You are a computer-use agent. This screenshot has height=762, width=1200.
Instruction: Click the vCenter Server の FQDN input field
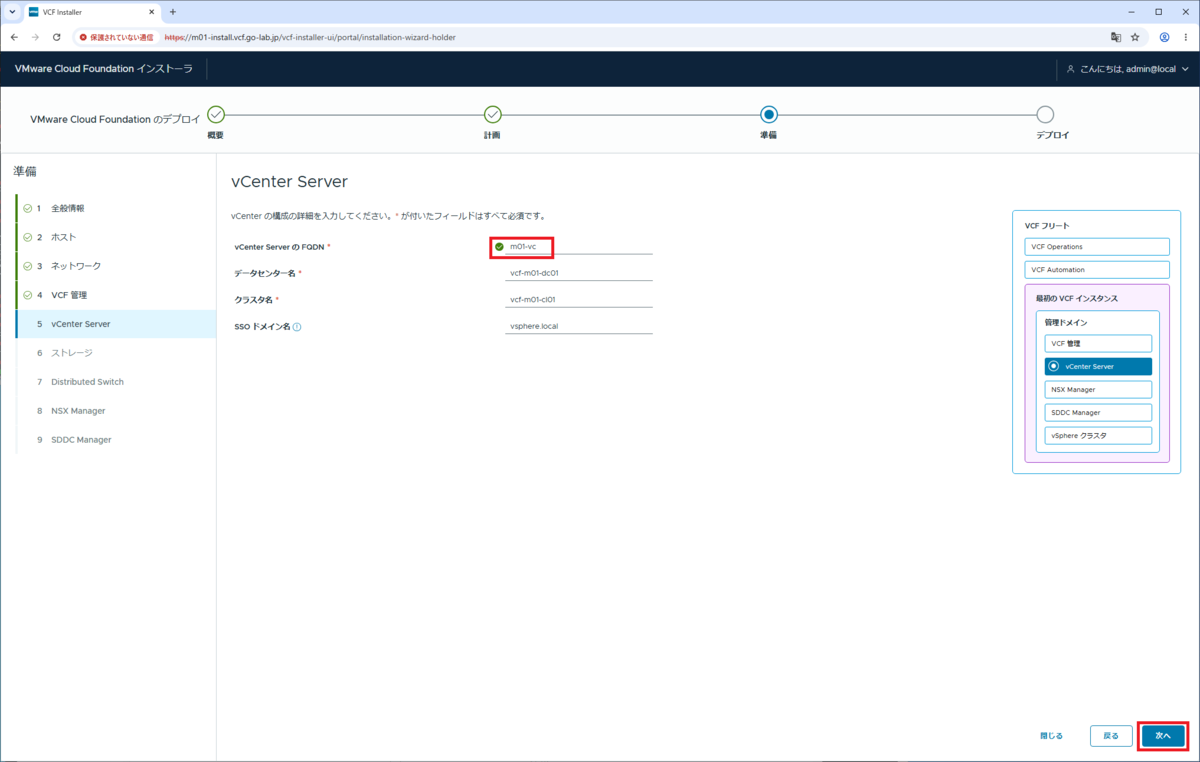point(579,246)
